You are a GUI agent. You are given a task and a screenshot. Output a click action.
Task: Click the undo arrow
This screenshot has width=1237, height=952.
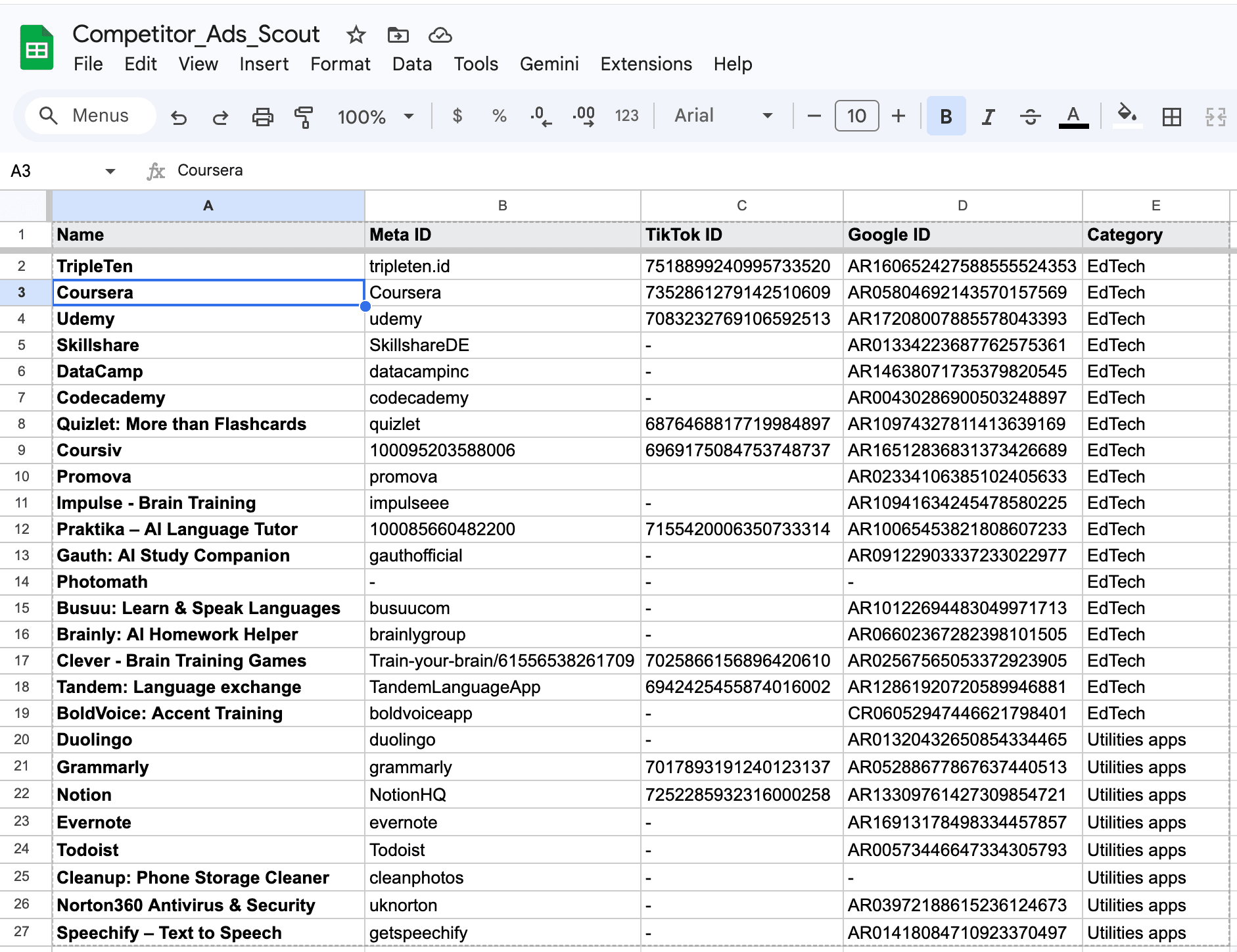179,116
